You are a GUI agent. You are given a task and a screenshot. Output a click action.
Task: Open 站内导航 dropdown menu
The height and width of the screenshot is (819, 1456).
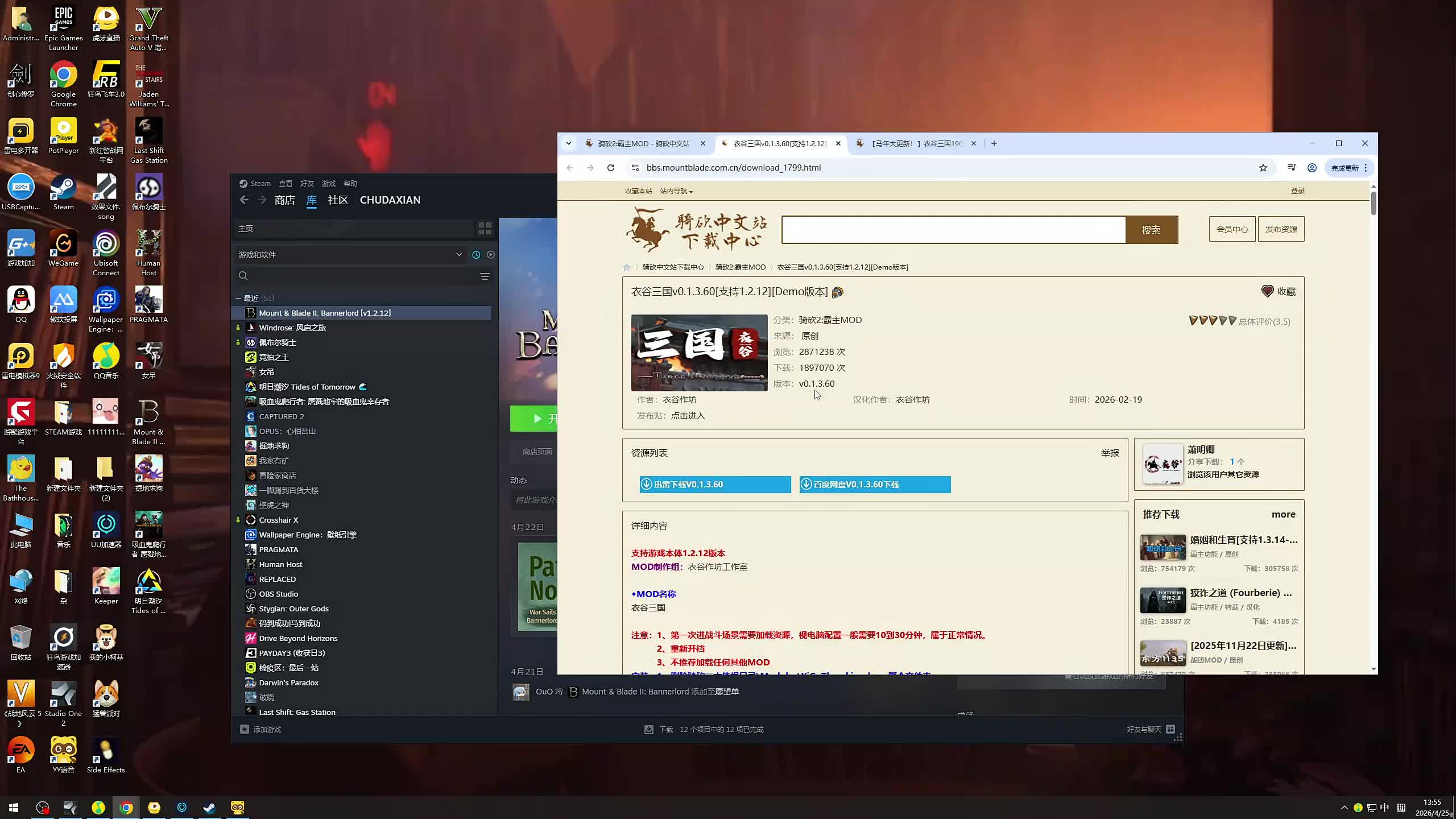coord(676,191)
